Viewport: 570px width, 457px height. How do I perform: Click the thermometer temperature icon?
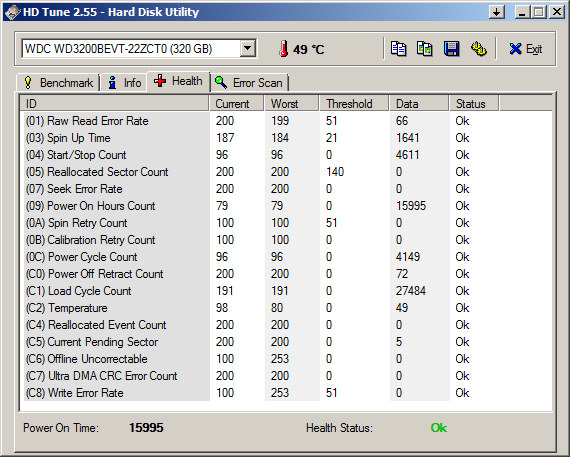point(284,49)
